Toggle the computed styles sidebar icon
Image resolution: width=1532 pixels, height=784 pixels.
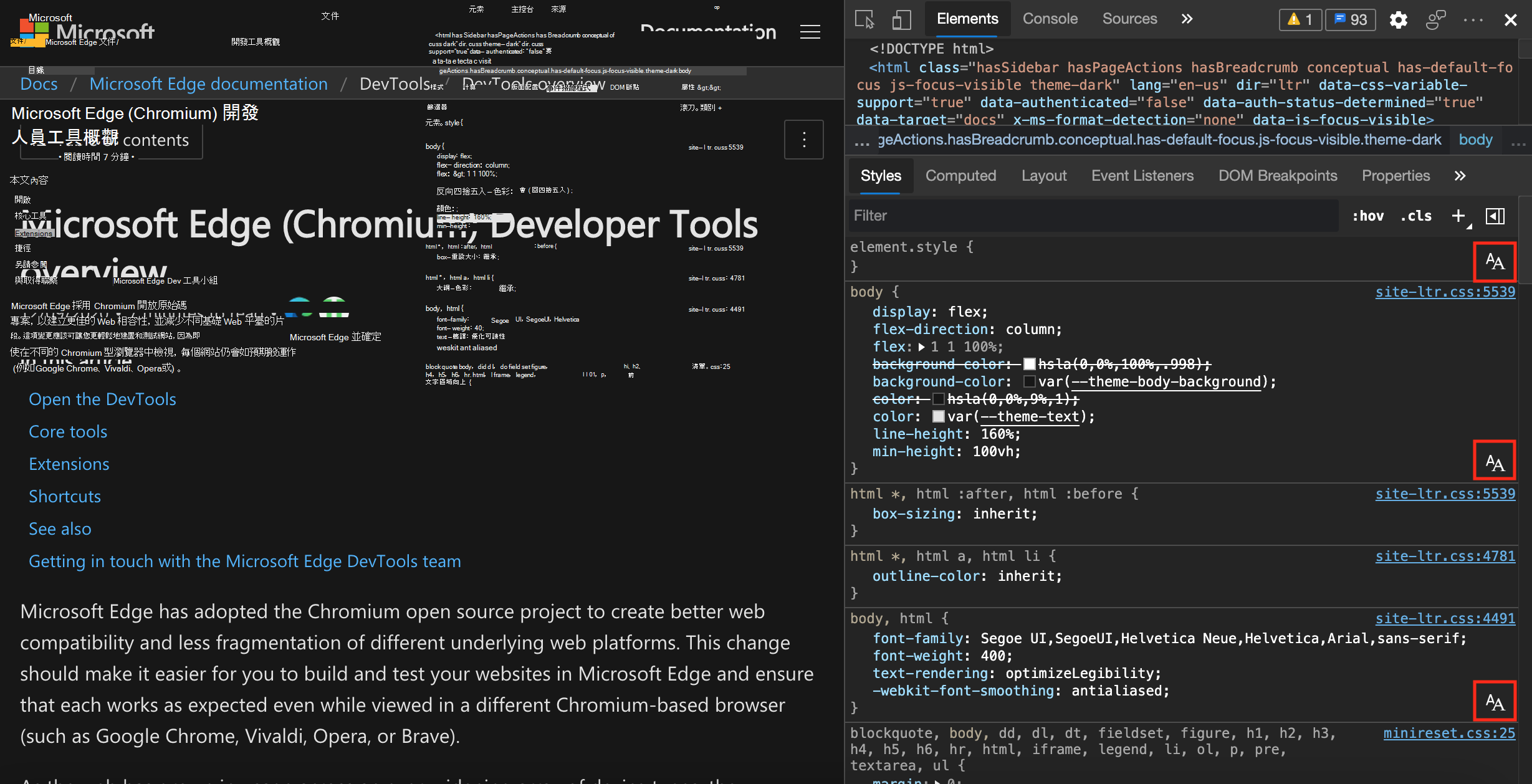coord(1495,216)
